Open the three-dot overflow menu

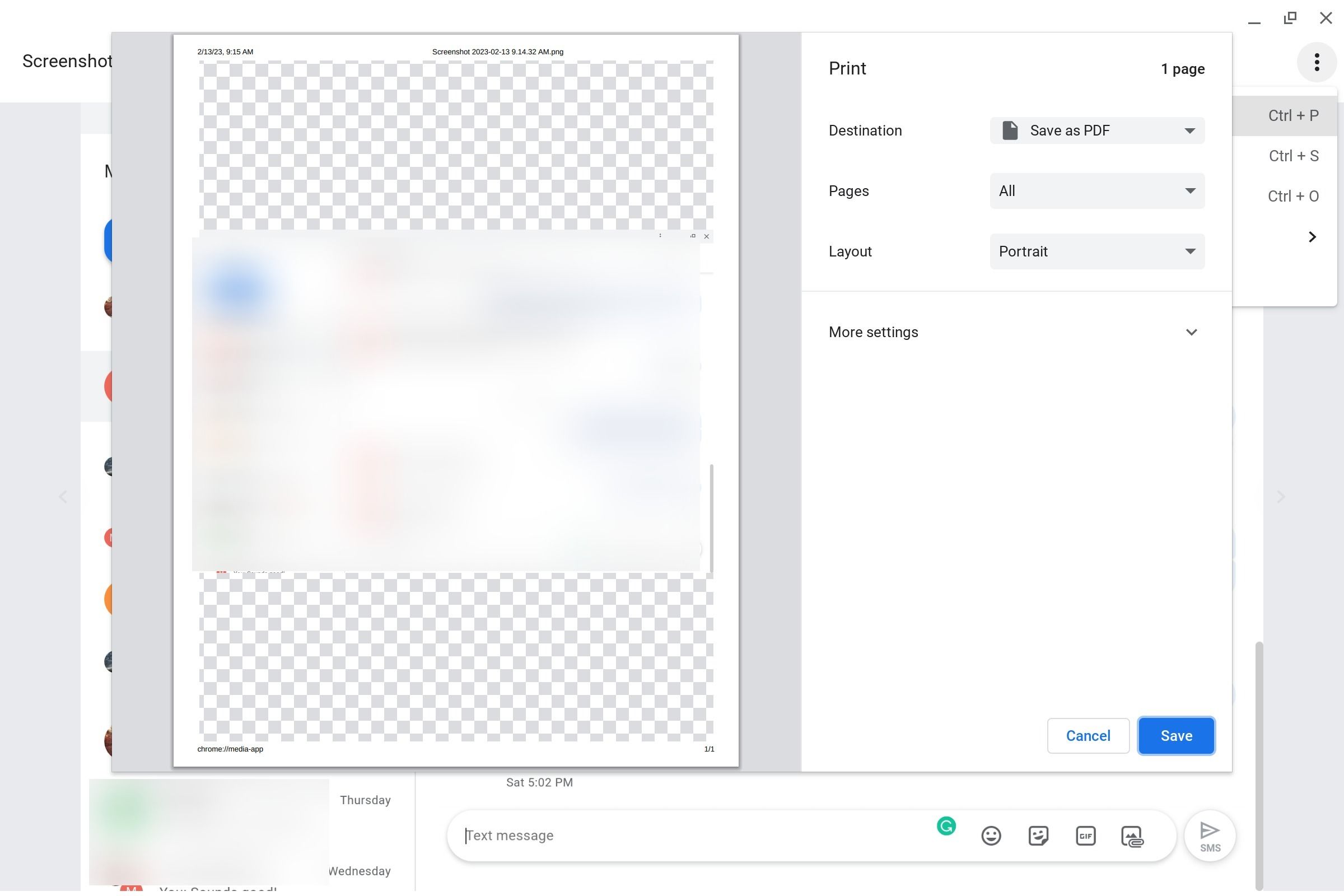pos(1317,62)
